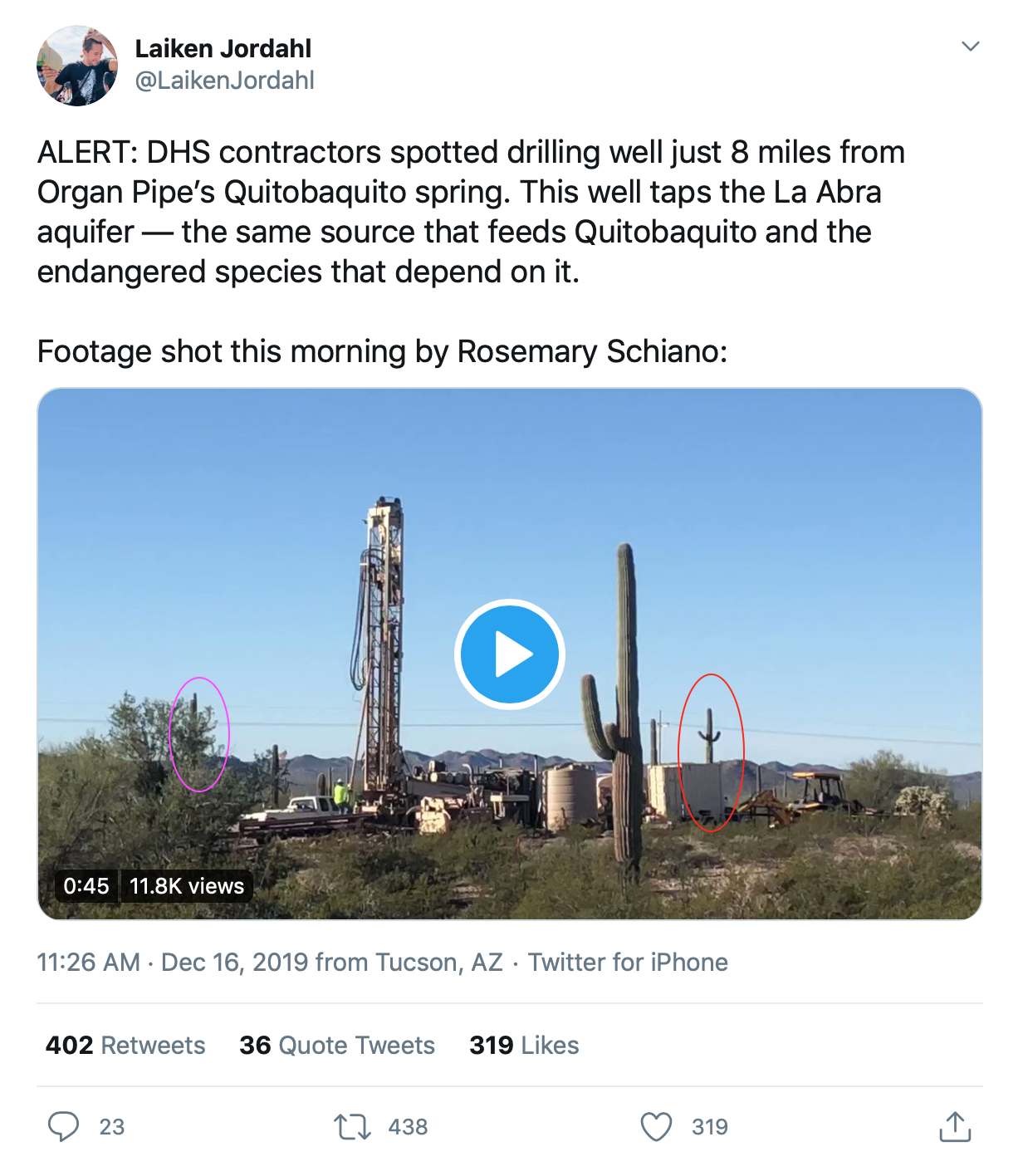Play the drilling rig video
The width and height of the screenshot is (1023, 1176).
coord(510,654)
